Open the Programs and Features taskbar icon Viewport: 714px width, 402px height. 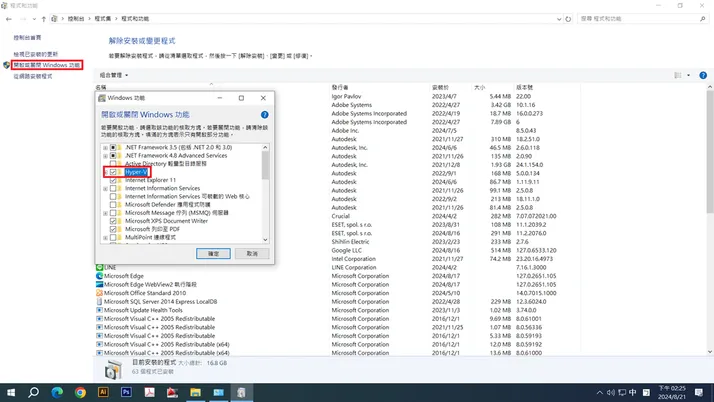(x=241, y=392)
